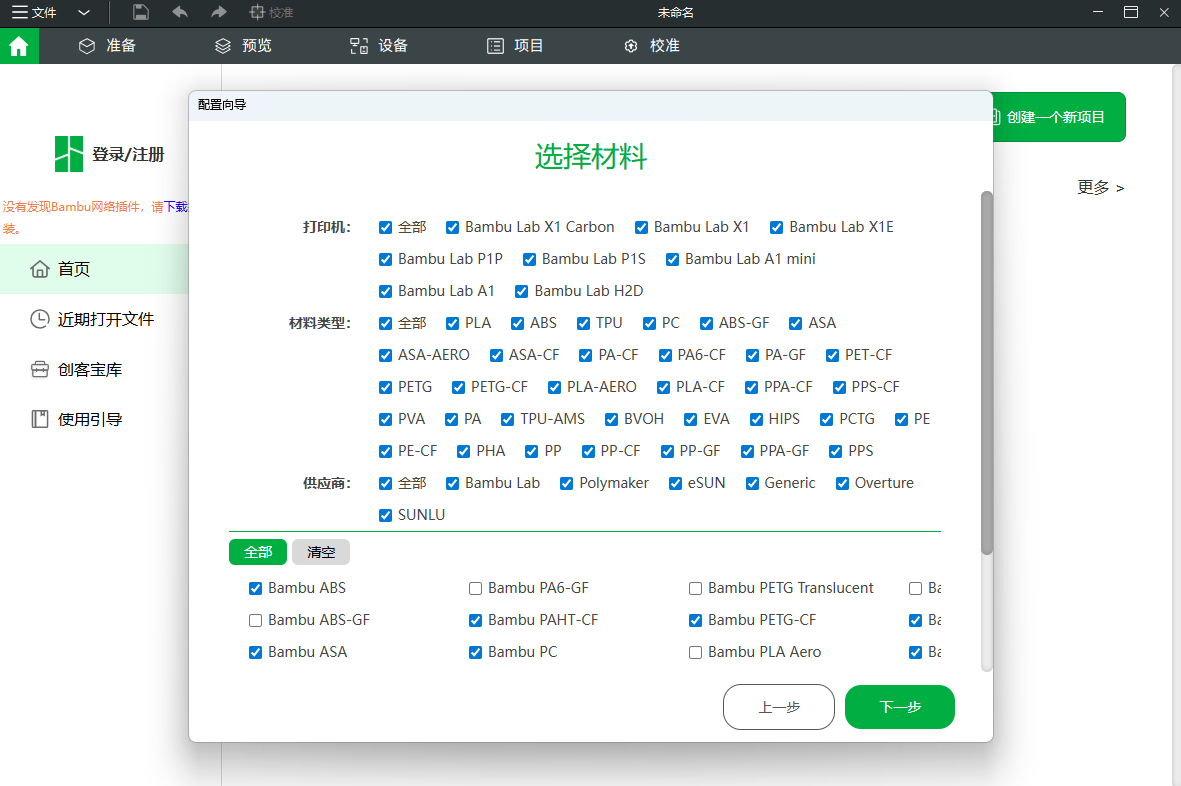Check the Bambu PETG Translucent filament
1181x786 pixels.
tap(695, 589)
